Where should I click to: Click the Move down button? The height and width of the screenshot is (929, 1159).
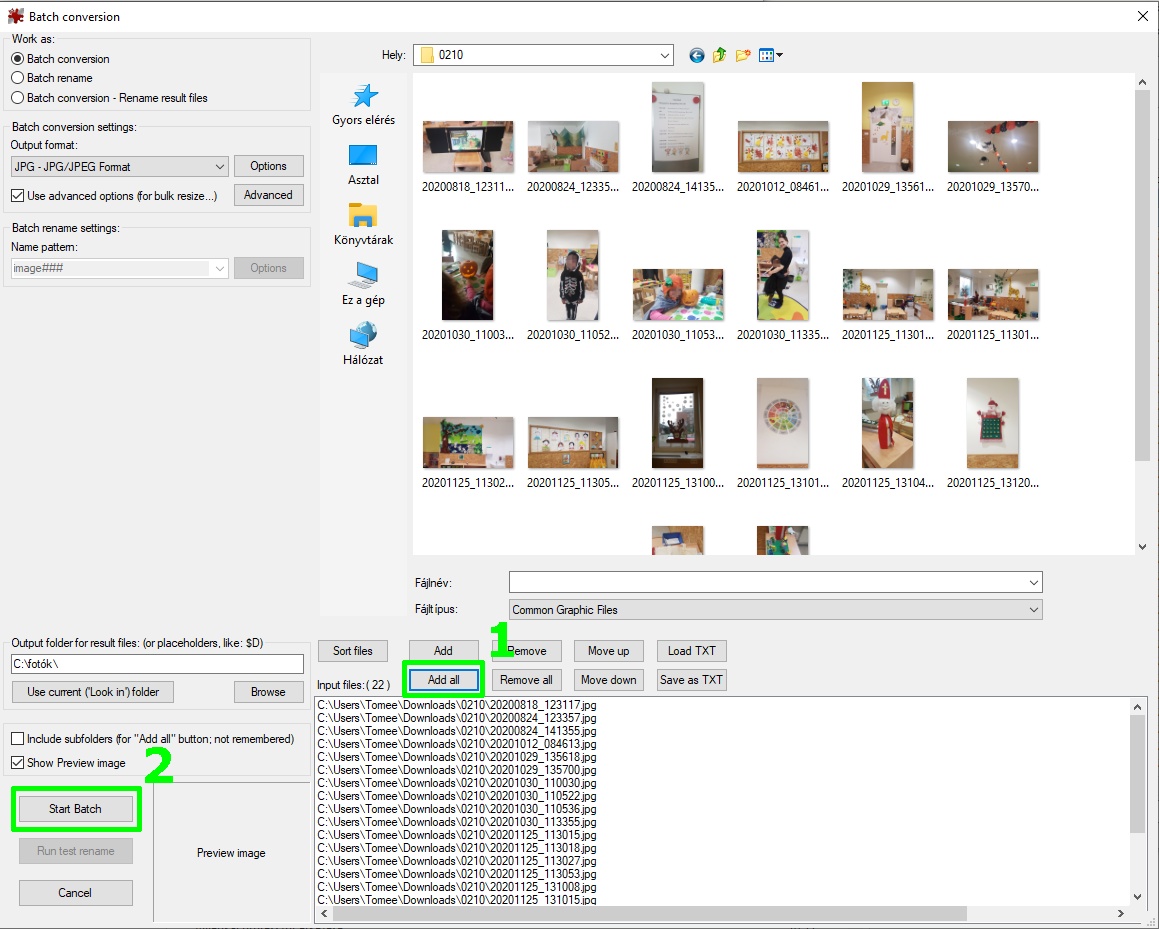[608, 680]
